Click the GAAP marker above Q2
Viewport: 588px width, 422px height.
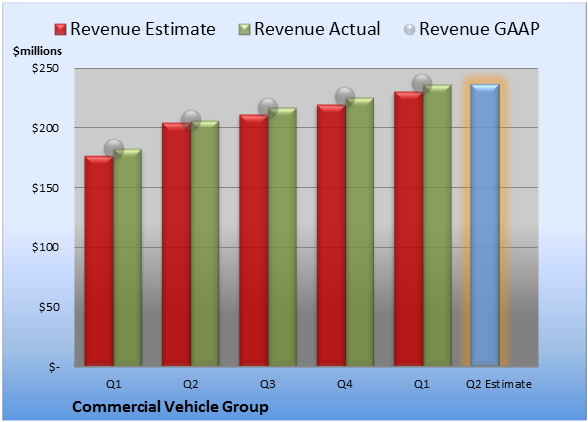pyautogui.click(x=191, y=120)
